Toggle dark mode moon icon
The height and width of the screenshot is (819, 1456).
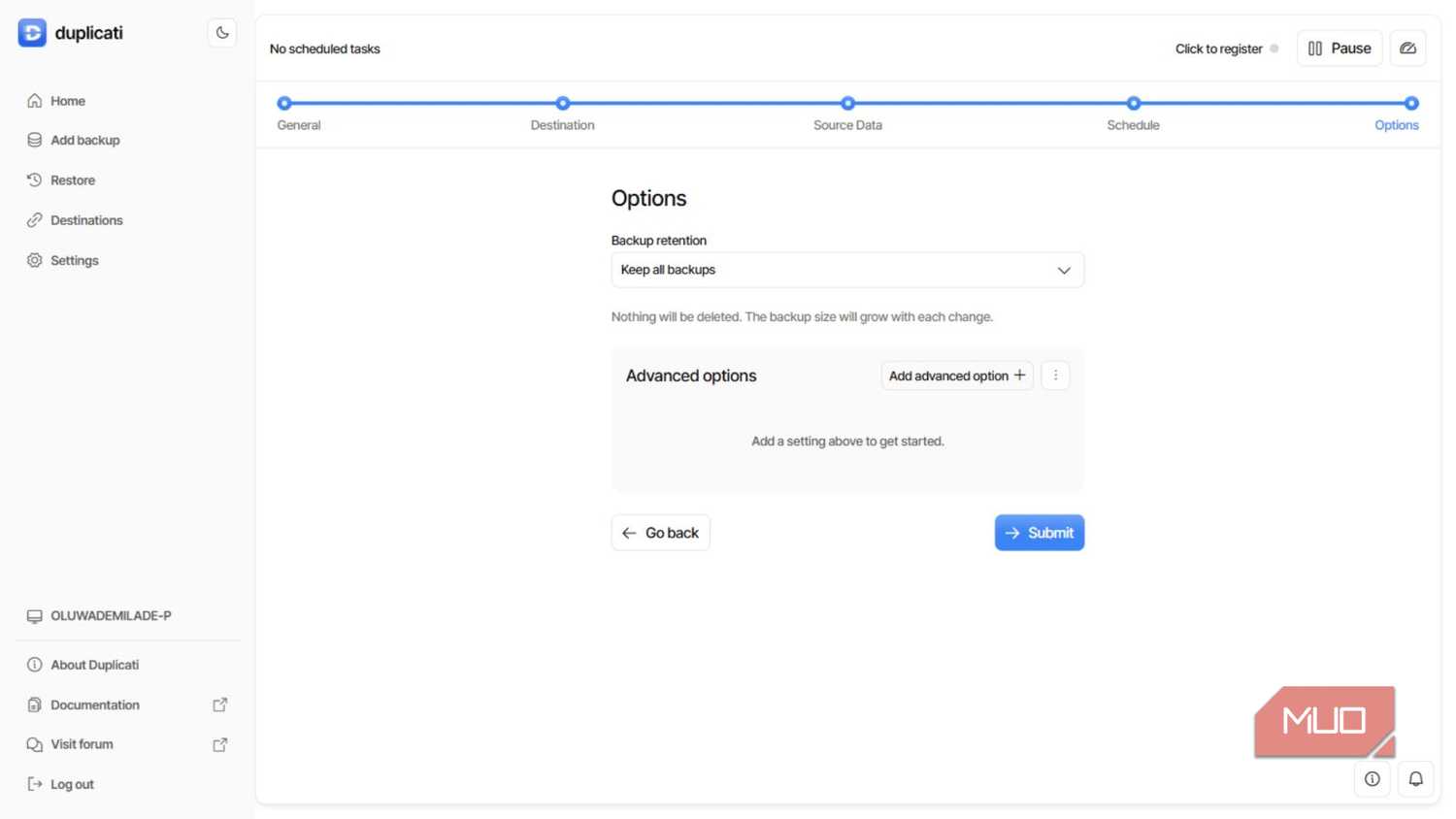pos(222,33)
